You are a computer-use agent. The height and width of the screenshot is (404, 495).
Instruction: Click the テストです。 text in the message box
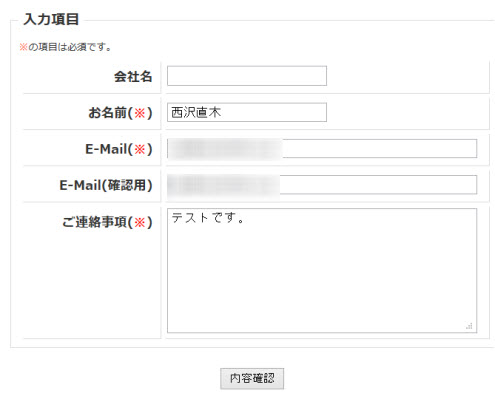click(x=208, y=218)
